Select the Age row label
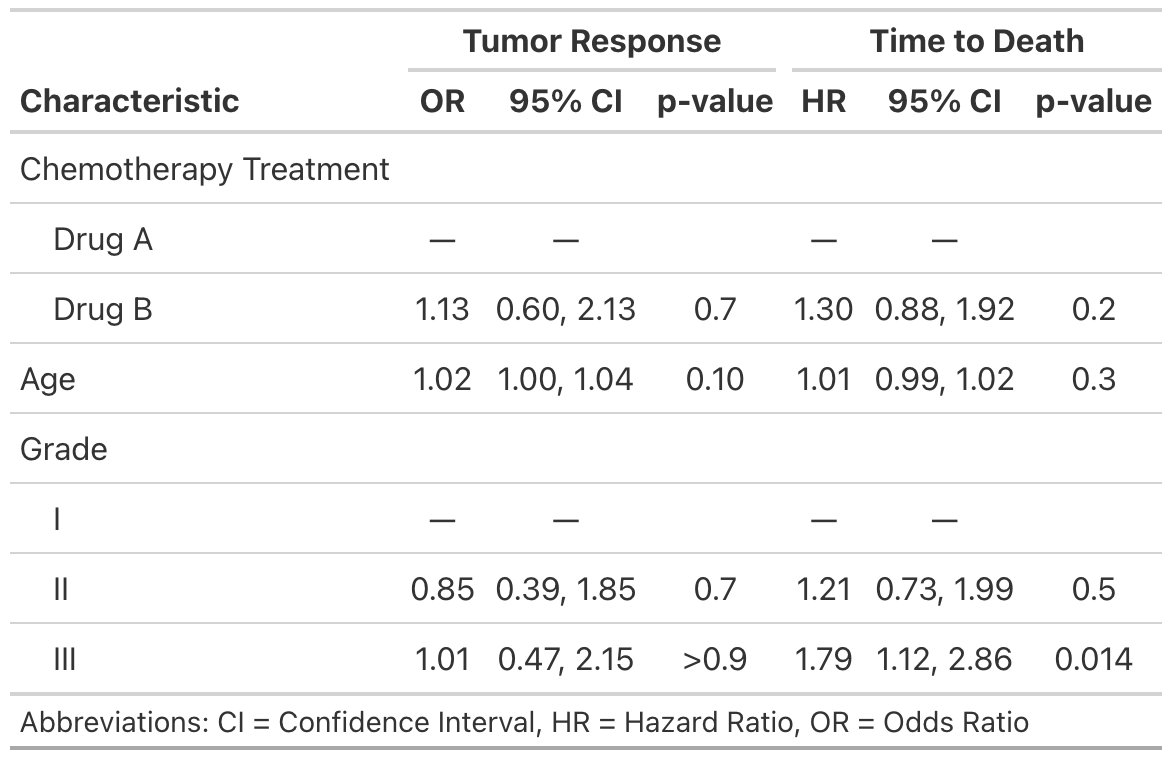1172x758 pixels. (x=47, y=379)
